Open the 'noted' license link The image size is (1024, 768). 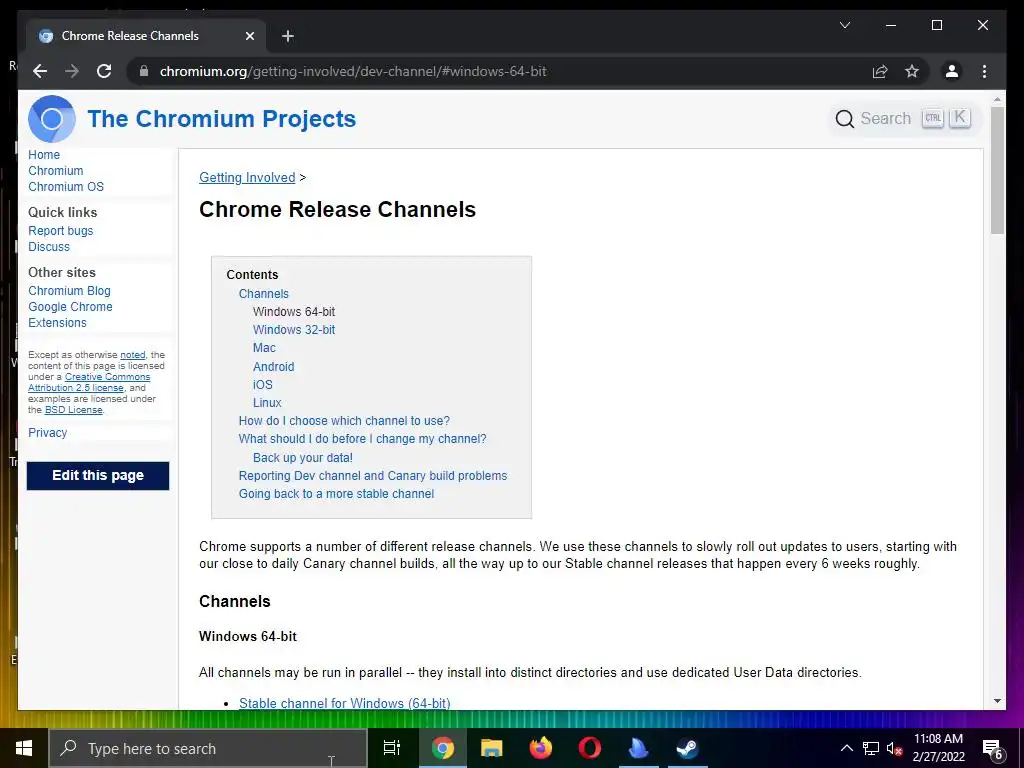(133, 355)
